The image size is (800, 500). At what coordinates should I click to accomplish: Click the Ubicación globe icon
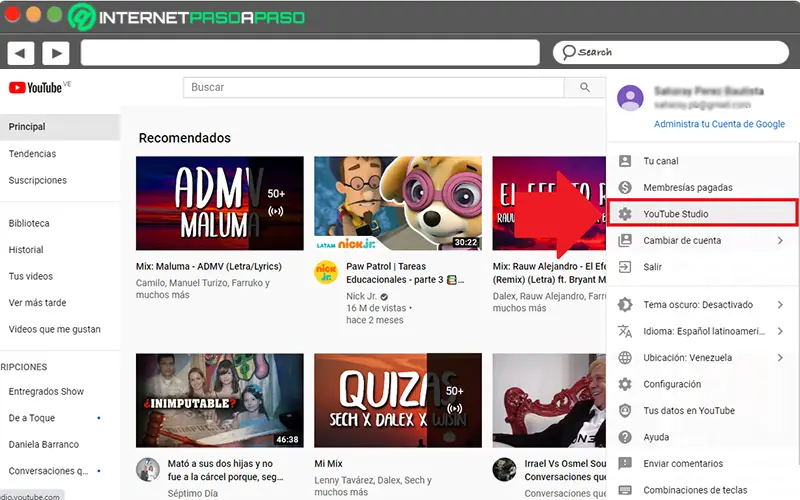click(625, 358)
